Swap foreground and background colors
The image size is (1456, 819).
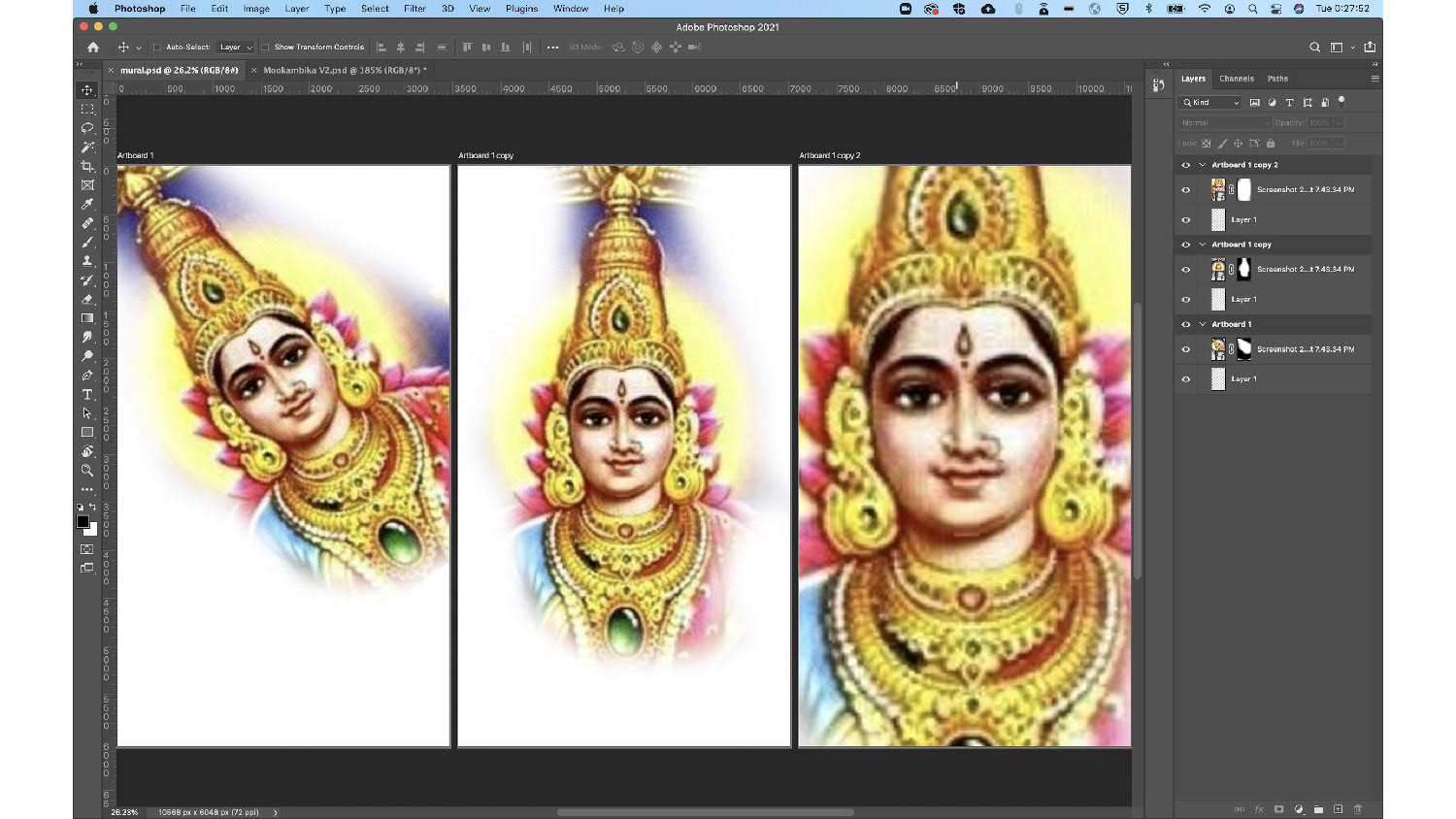click(93, 507)
